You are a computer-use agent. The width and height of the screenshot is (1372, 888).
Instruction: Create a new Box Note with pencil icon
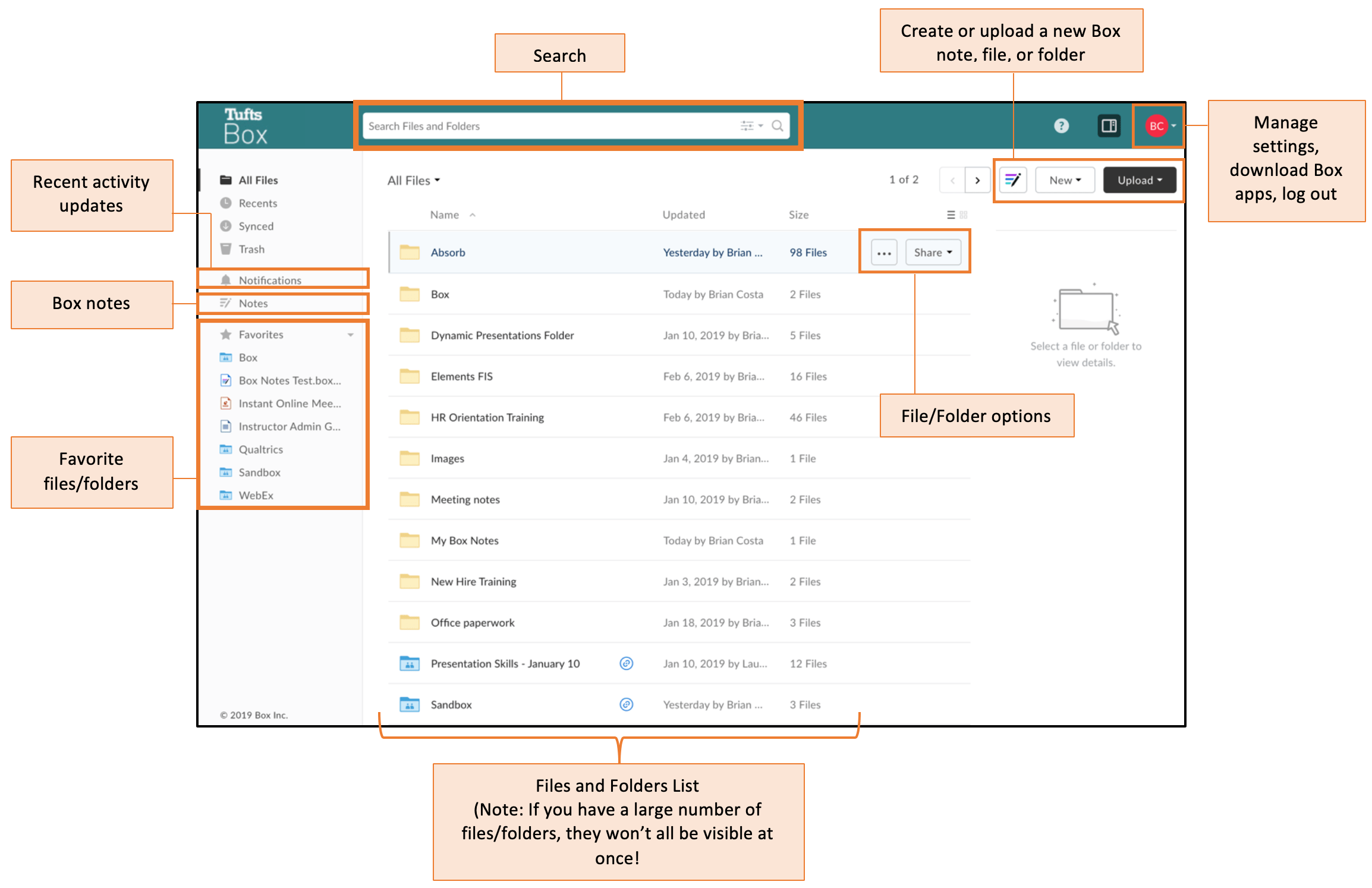(1013, 180)
